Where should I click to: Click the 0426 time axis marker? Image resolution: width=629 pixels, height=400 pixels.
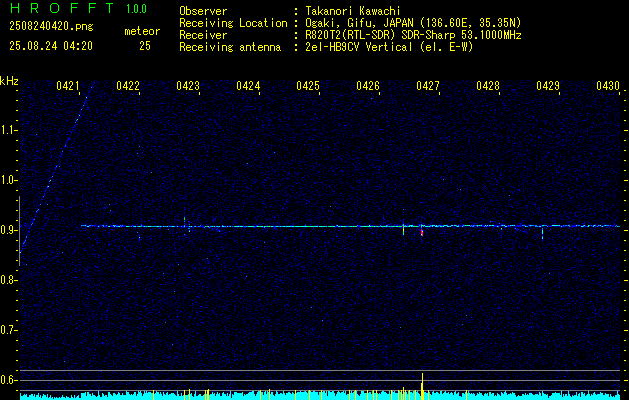[368, 86]
